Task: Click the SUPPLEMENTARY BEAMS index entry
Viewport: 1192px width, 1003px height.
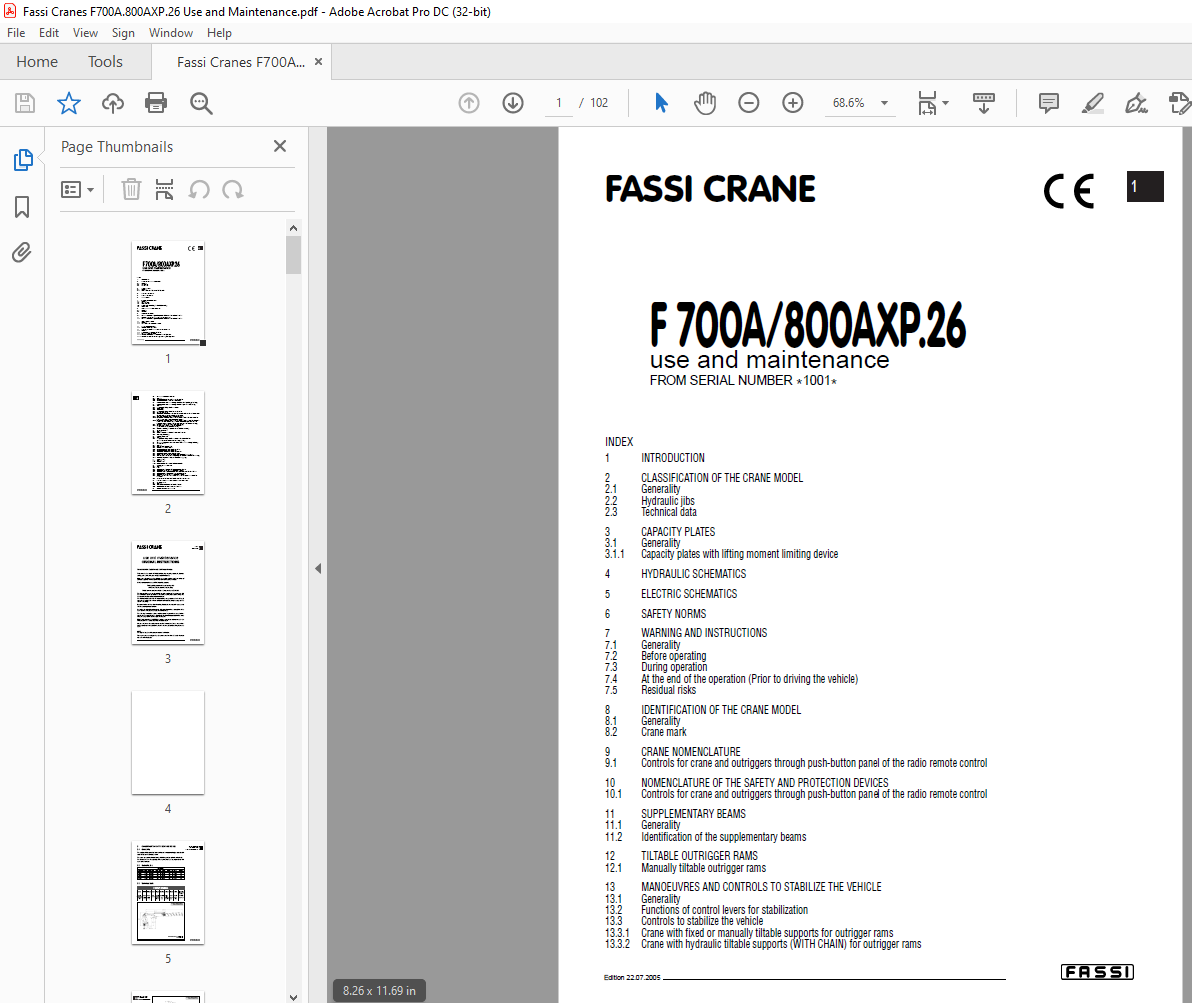Action: pos(693,814)
